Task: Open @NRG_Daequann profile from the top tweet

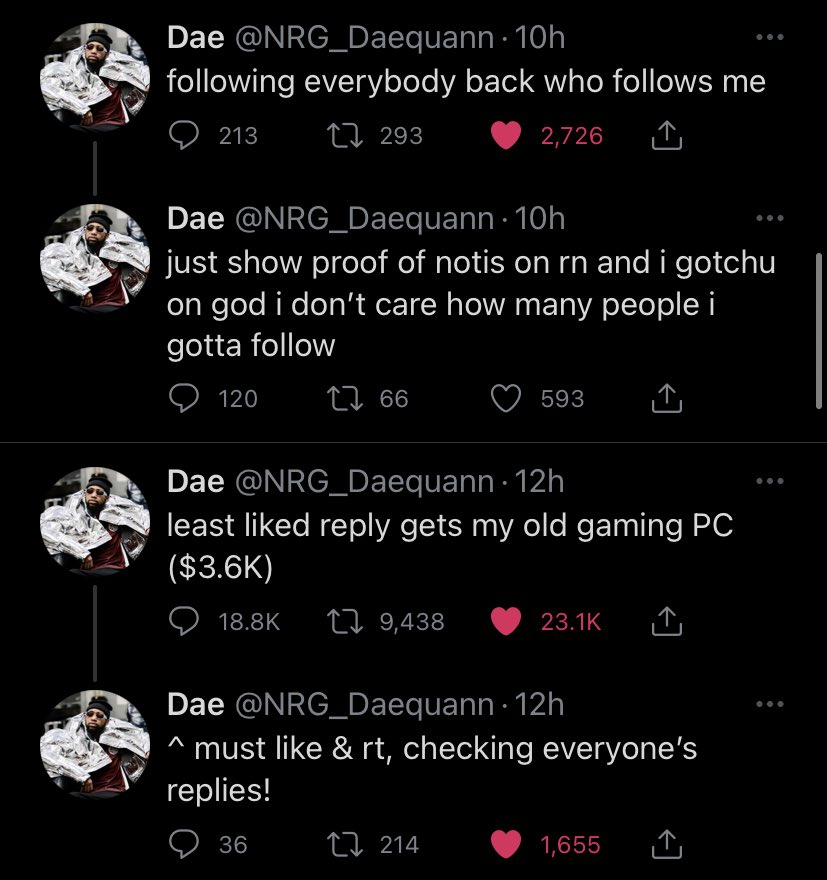Action: point(362,39)
